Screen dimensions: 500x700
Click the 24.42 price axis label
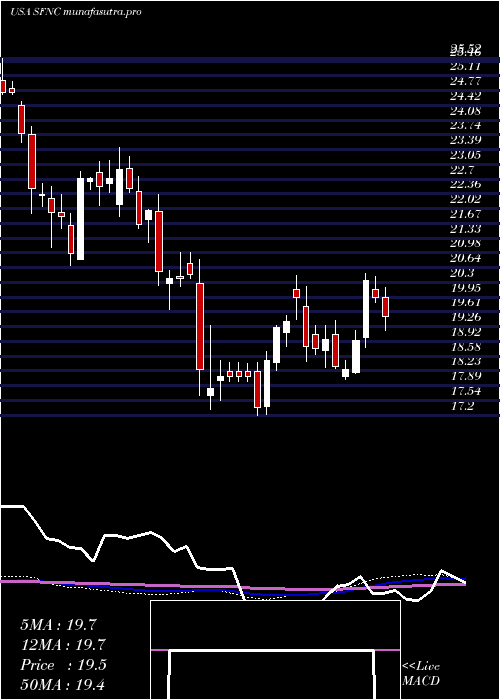coord(466,96)
